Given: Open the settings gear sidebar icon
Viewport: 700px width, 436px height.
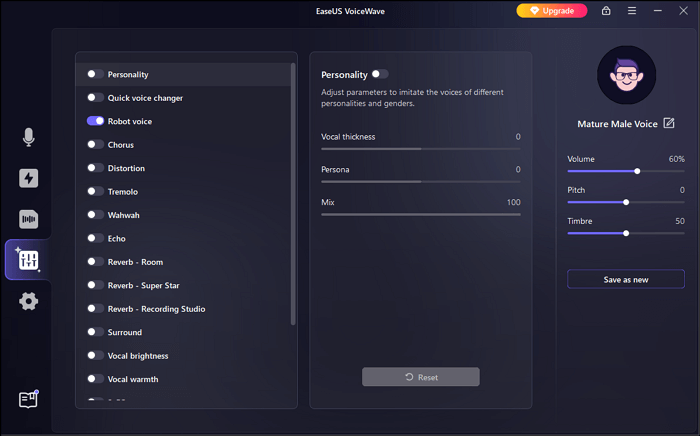Looking at the screenshot, I should point(29,301).
